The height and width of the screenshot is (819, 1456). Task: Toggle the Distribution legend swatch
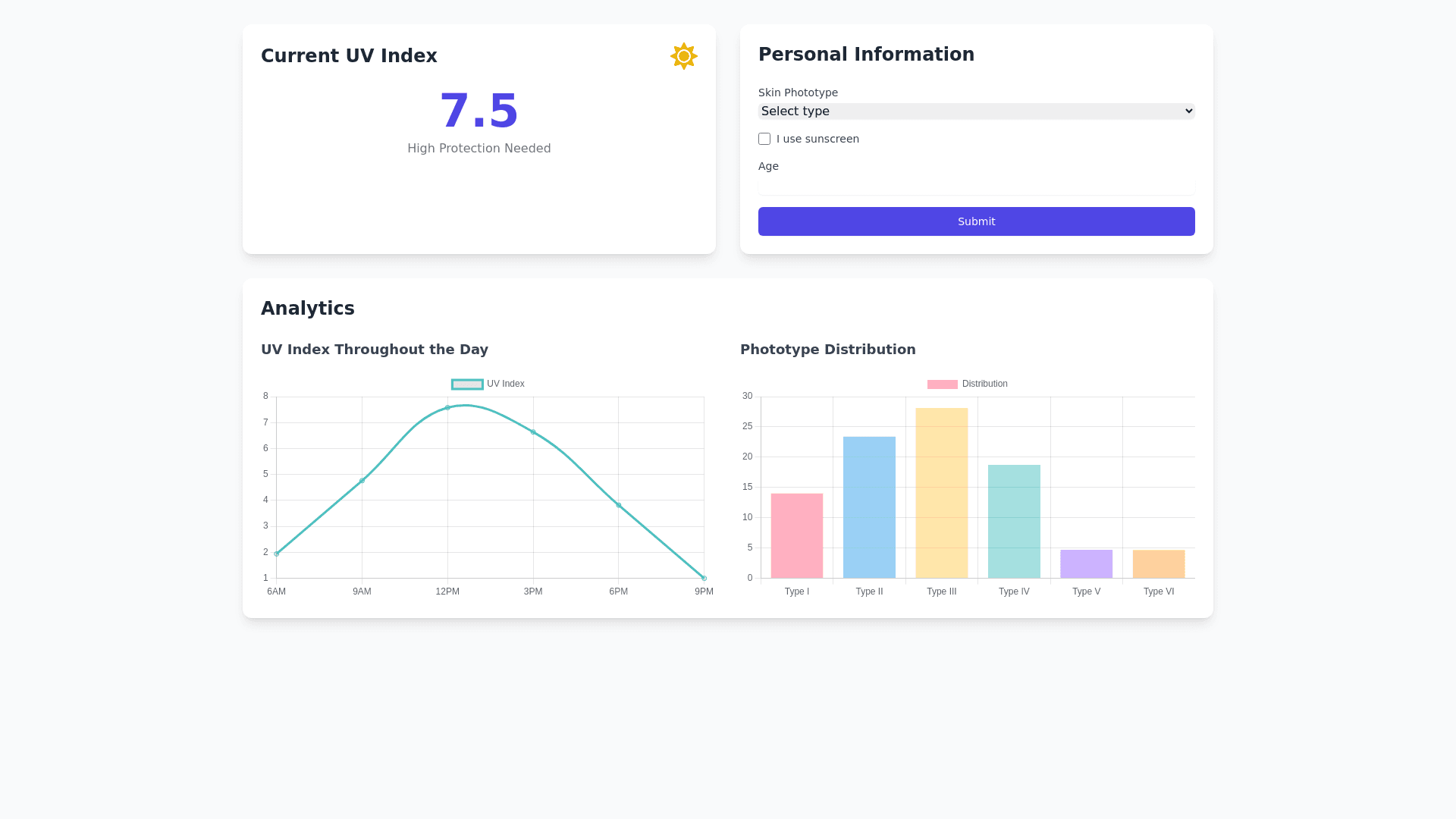[942, 384]
